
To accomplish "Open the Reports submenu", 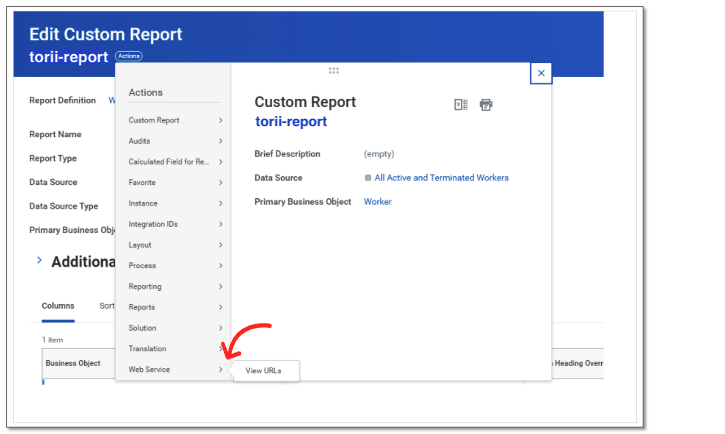I will pyautogui.click(x=175, y=307).
